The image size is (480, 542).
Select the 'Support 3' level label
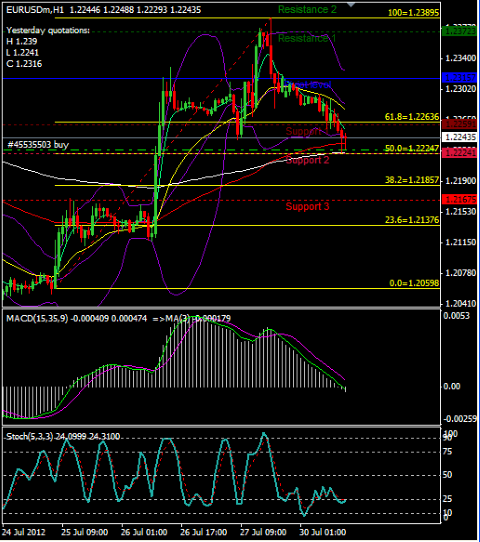pyautogui.click(x=307, y=207)
